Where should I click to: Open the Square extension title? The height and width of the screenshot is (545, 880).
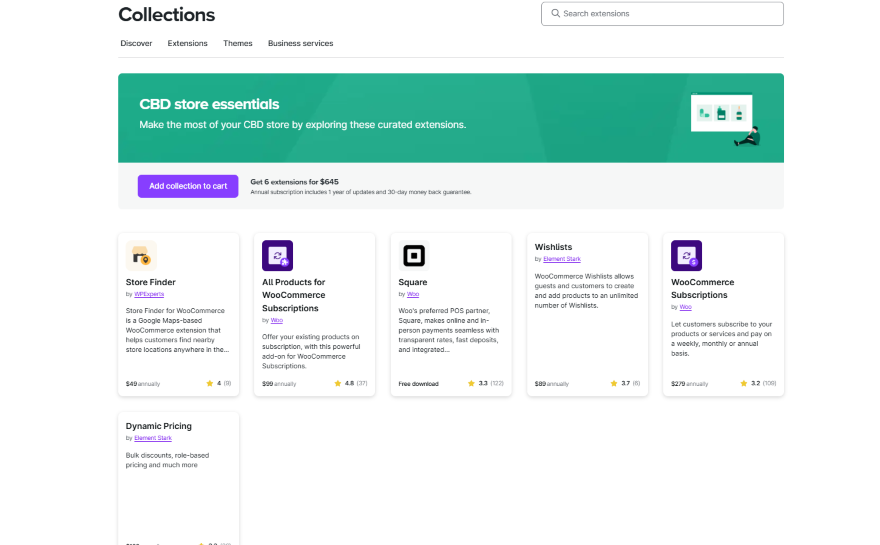[412, 282]
